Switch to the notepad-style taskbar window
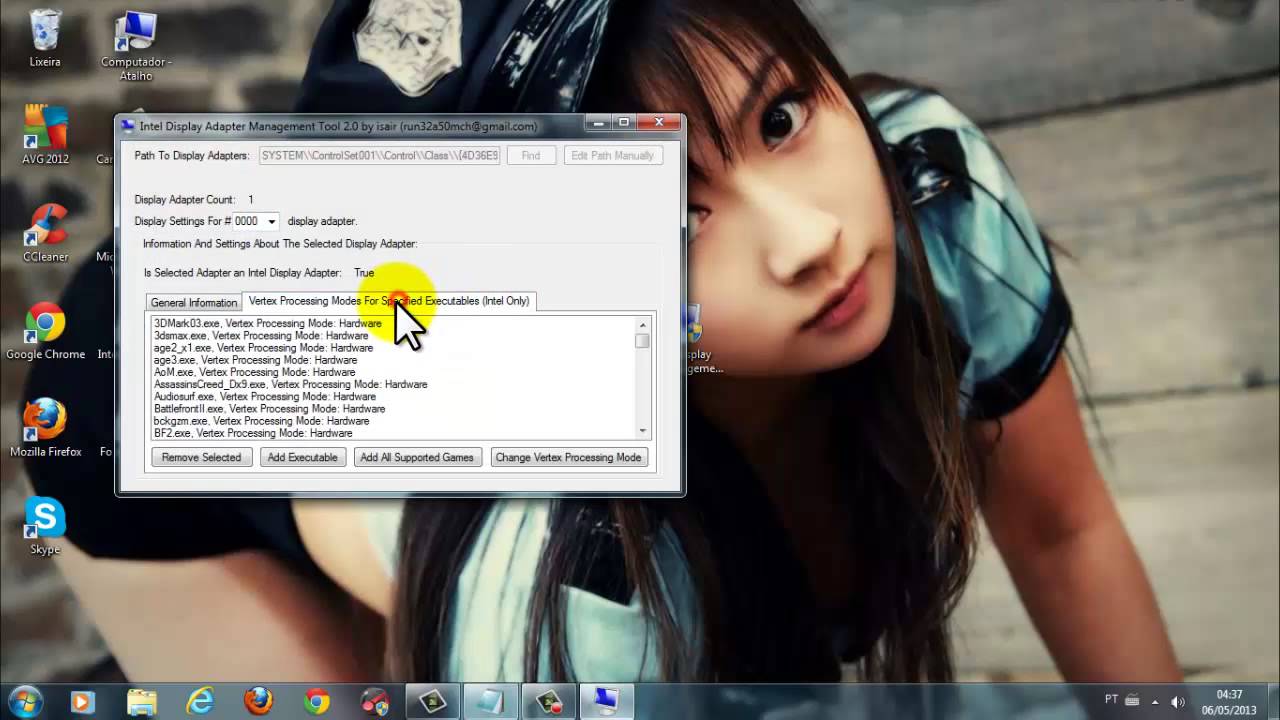The image size is (1280, 720). pos(491,702)
